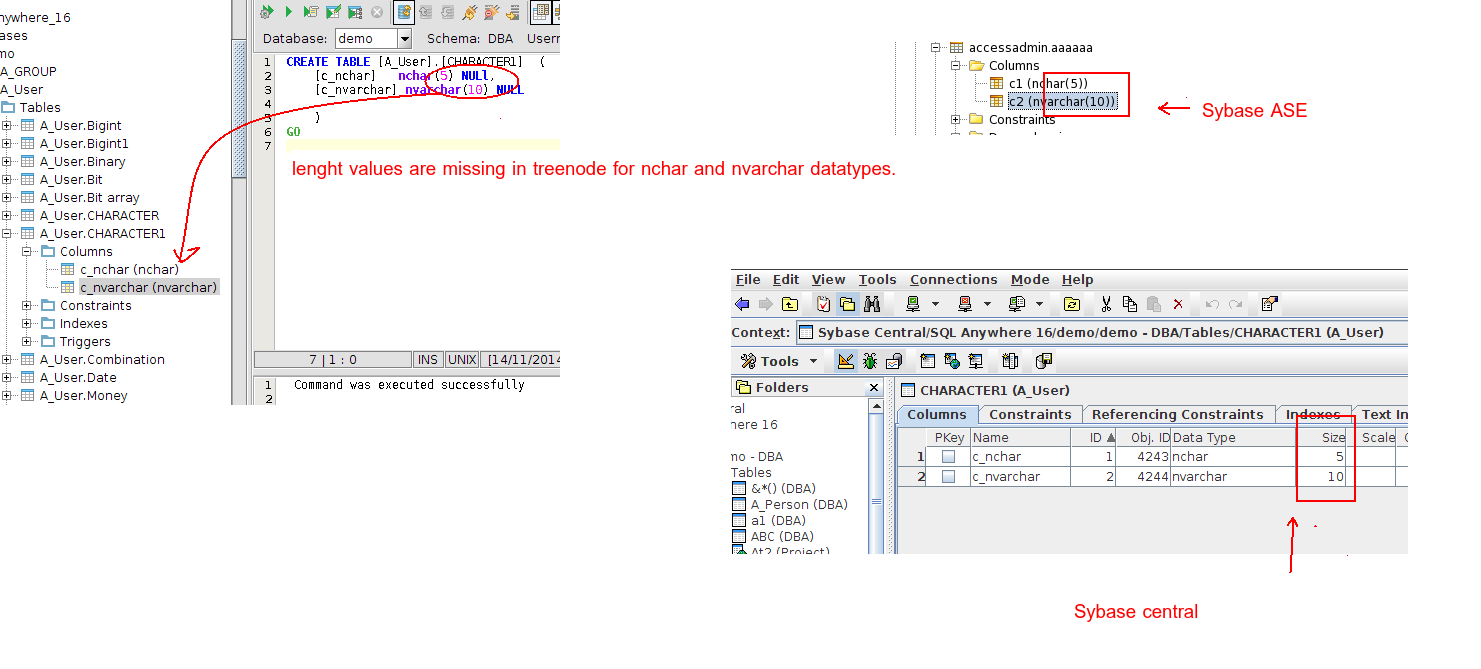Click the nvarchar data type cell

click(1234, 477)
